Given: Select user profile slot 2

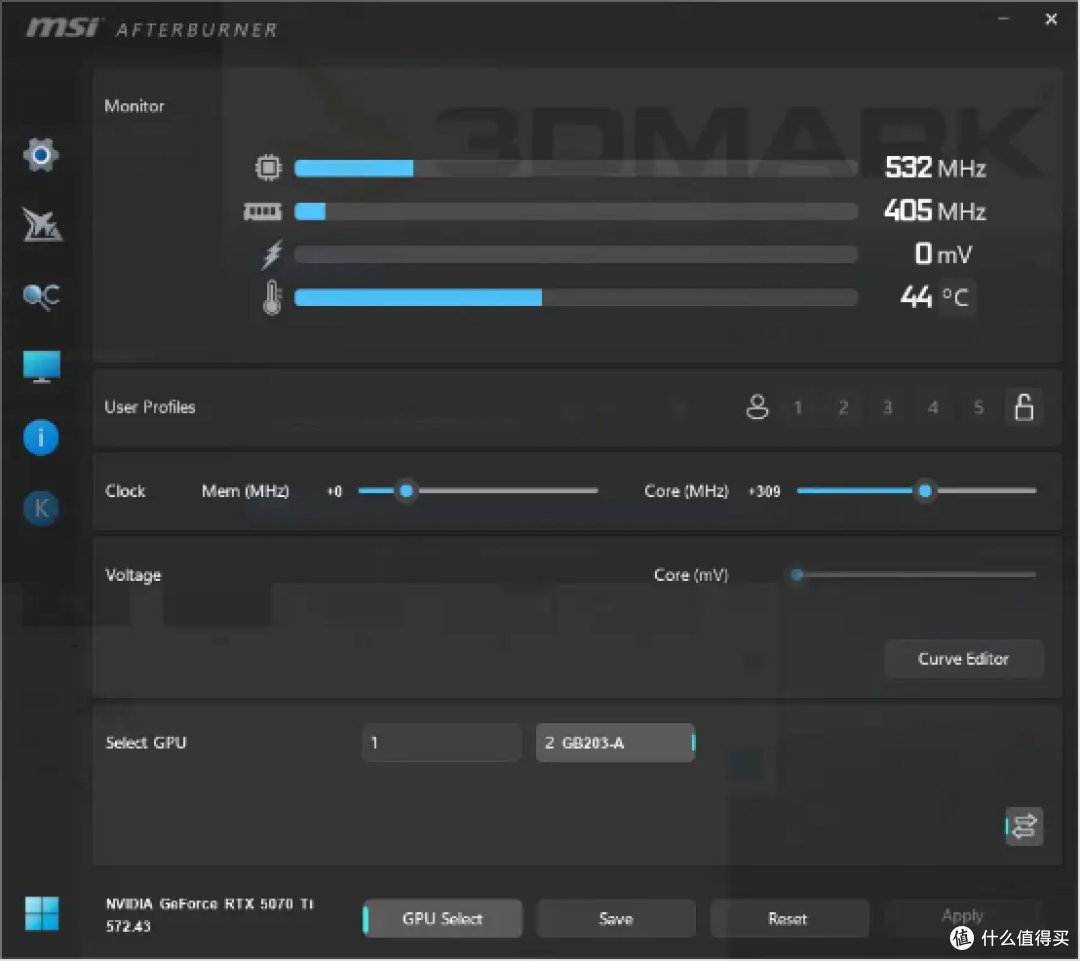Looking at the screenshot, I should pos(843,407).
